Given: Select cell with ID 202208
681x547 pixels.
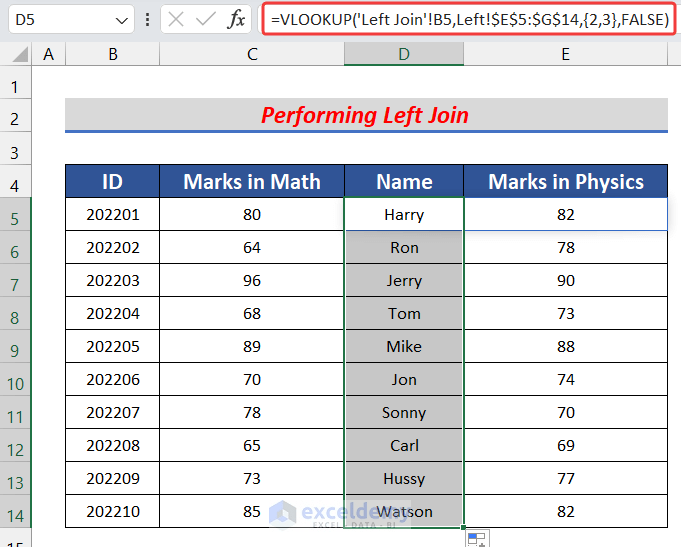Looking at the screenshot, I should [112, 445].
